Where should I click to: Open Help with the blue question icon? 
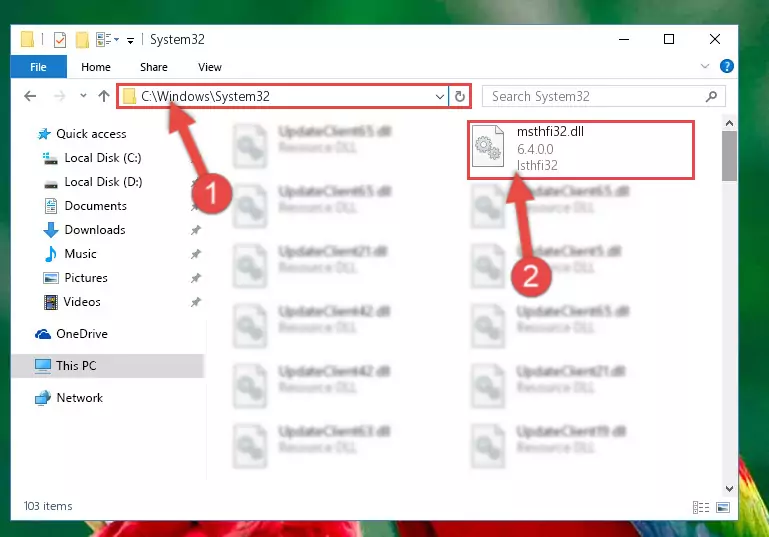tap(726, 66)
